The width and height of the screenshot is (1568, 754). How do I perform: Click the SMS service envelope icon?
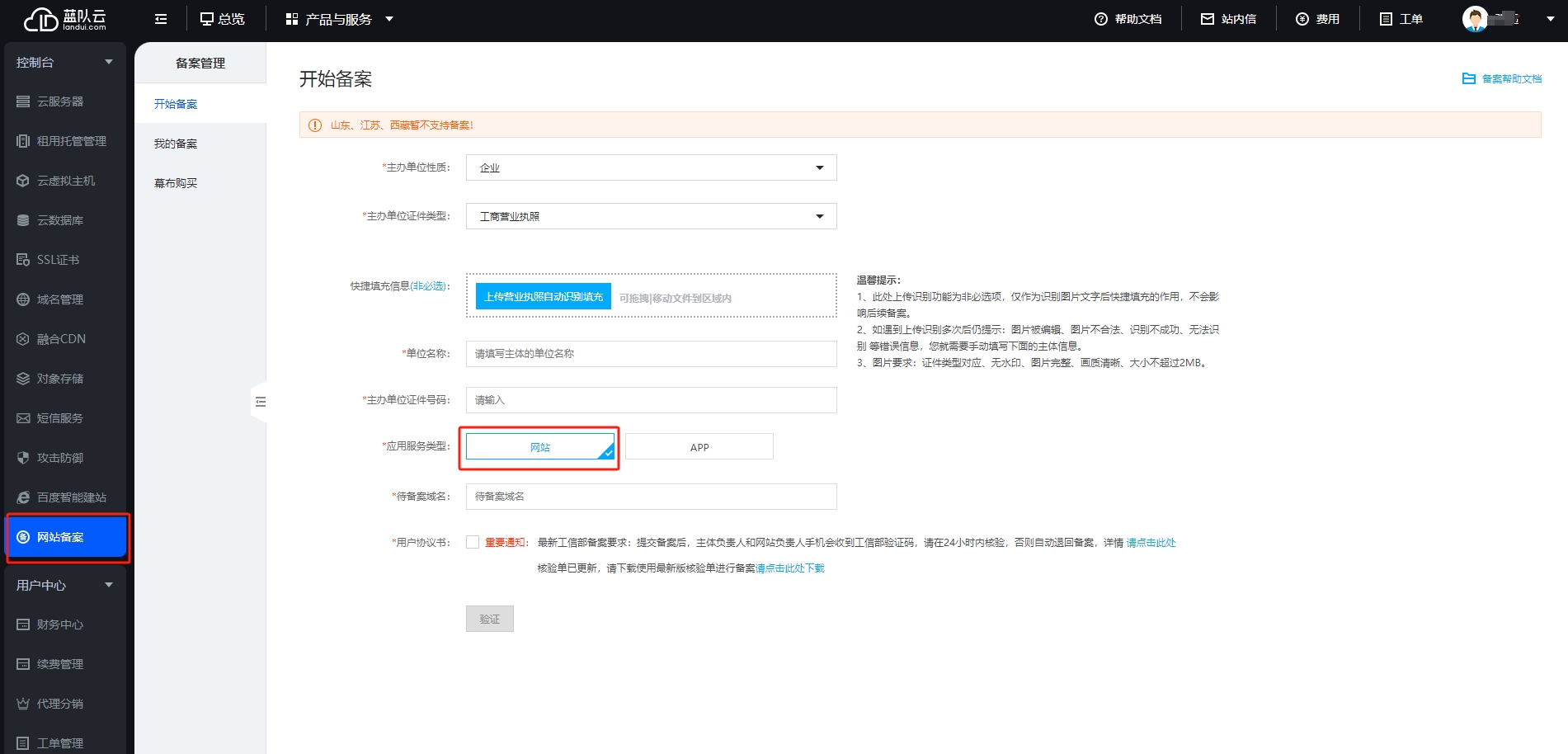[x=23, y=418]
